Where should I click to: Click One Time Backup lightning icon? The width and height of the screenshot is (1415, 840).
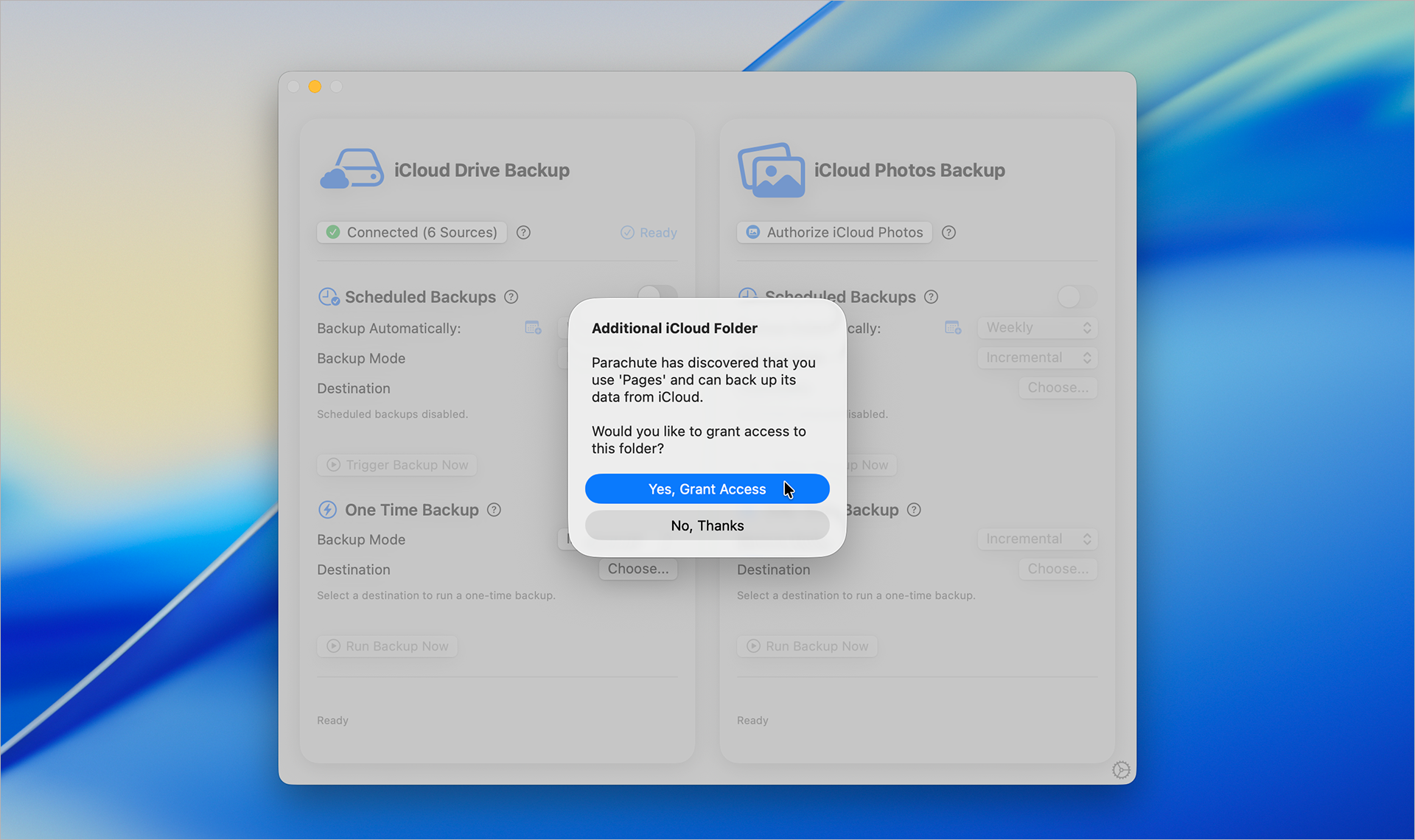327,510
